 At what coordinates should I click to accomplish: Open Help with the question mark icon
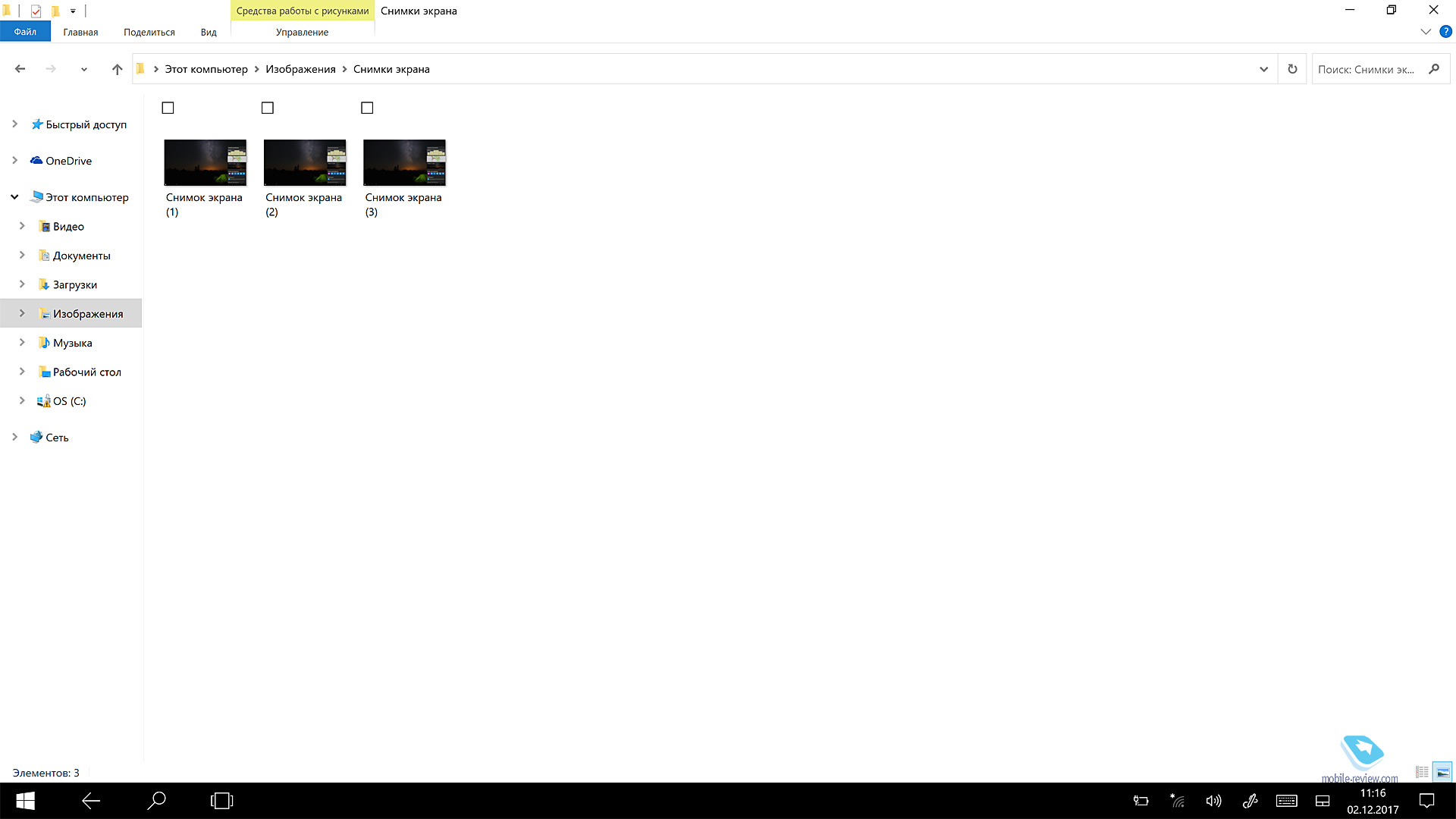pyautogui.click(x=1445, y=32)
